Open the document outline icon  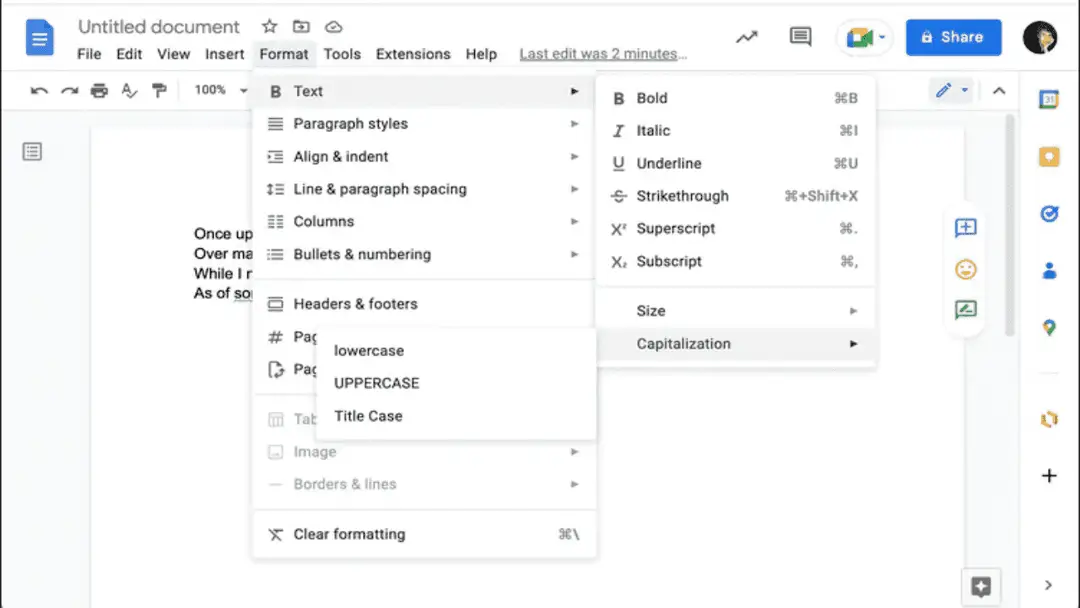tap(32, 151)
